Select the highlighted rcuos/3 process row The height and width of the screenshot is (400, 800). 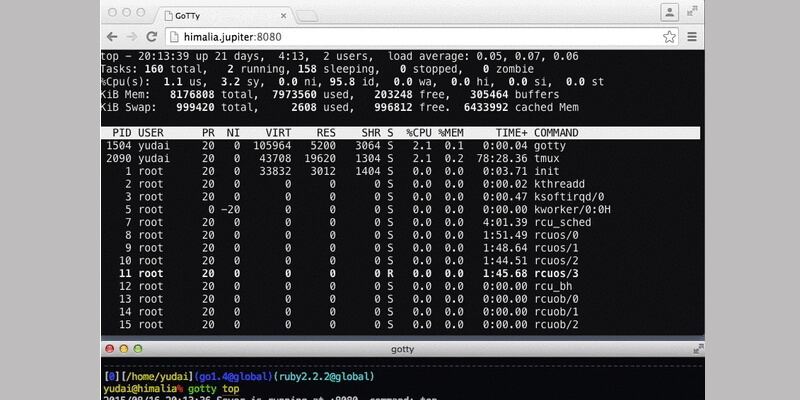coord(400,273)
